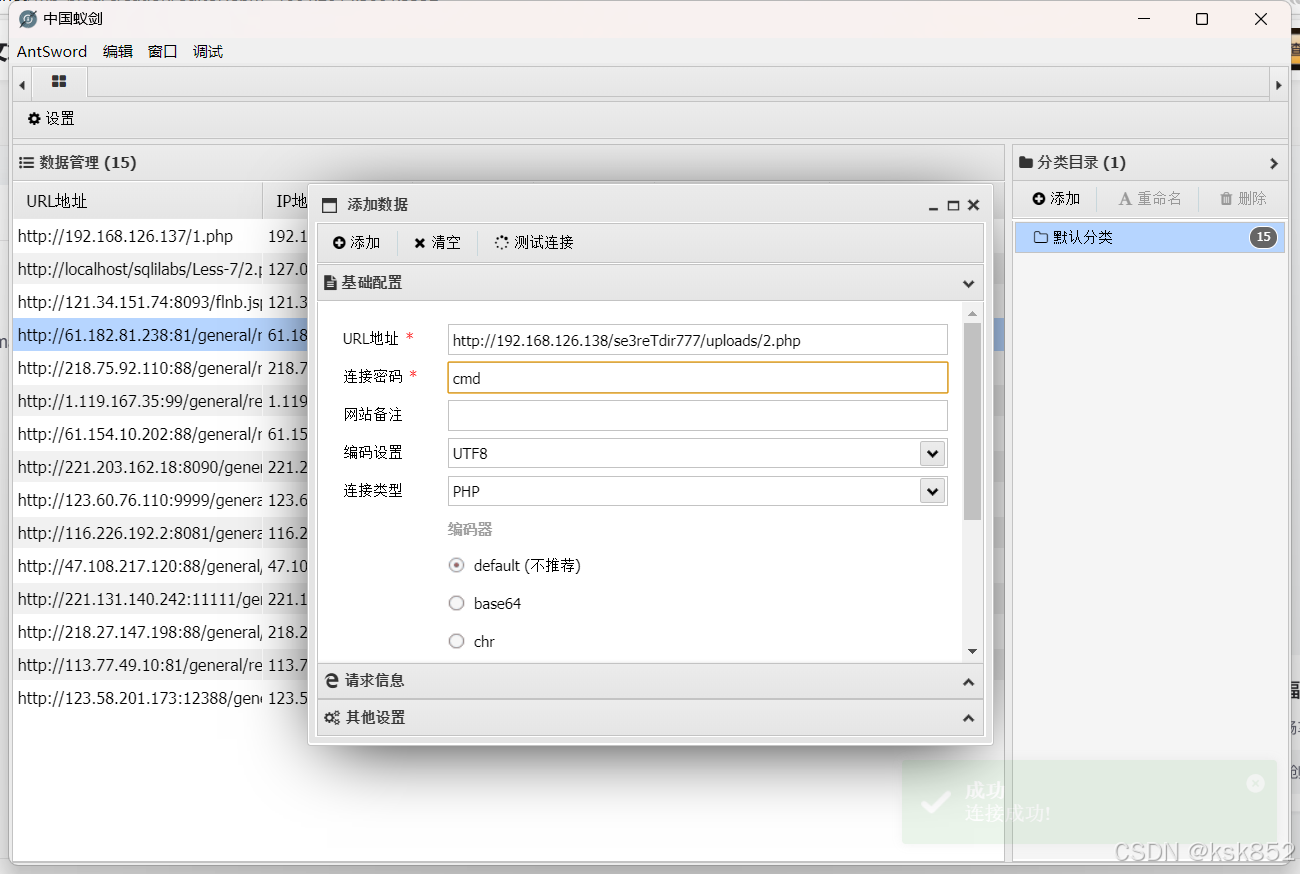Click the 连接密码 input field
Image resolution: width=1300 pixels, height=874 pixels.
click(x=697, y=378)
